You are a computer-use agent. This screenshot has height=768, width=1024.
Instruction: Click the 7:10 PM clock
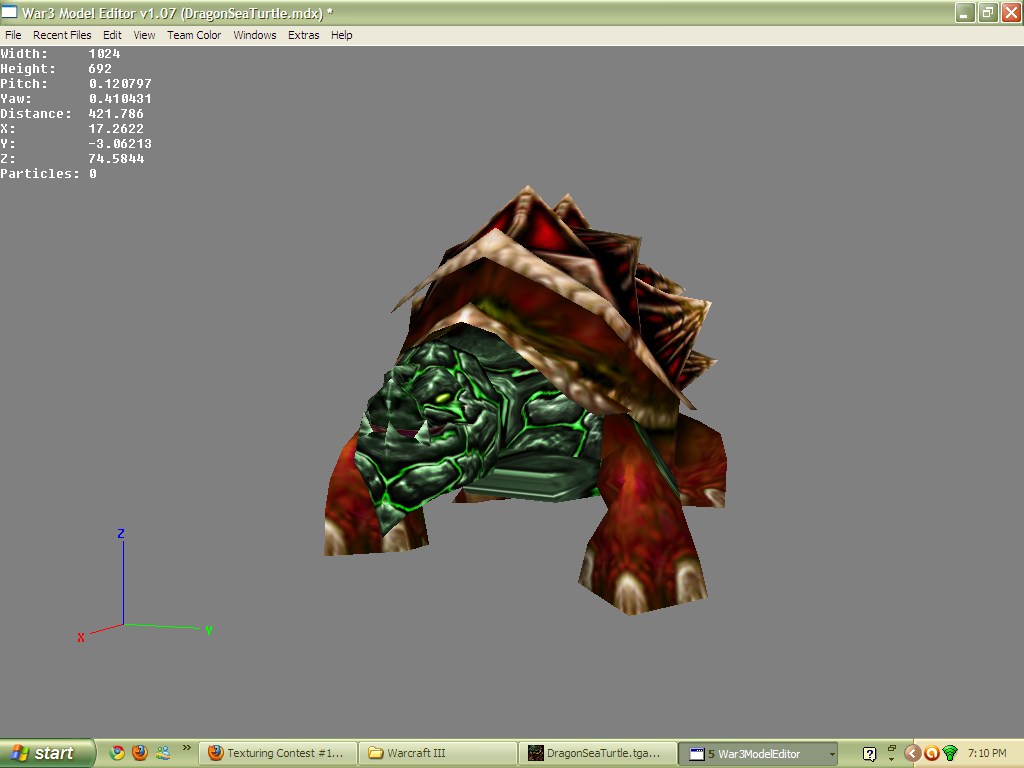987,753
